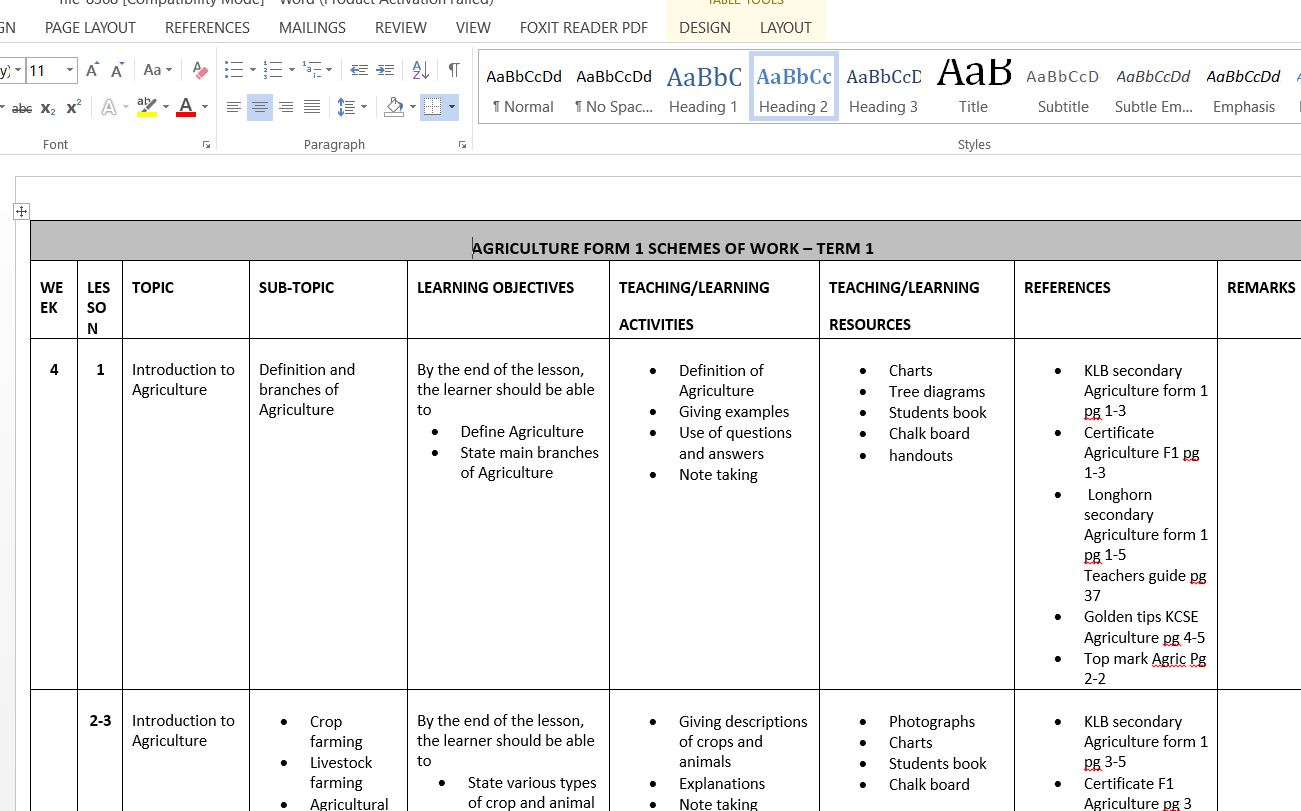Open line and paragraph spacing options
The width and height of the screenshot is (1301, 811).
346,107
